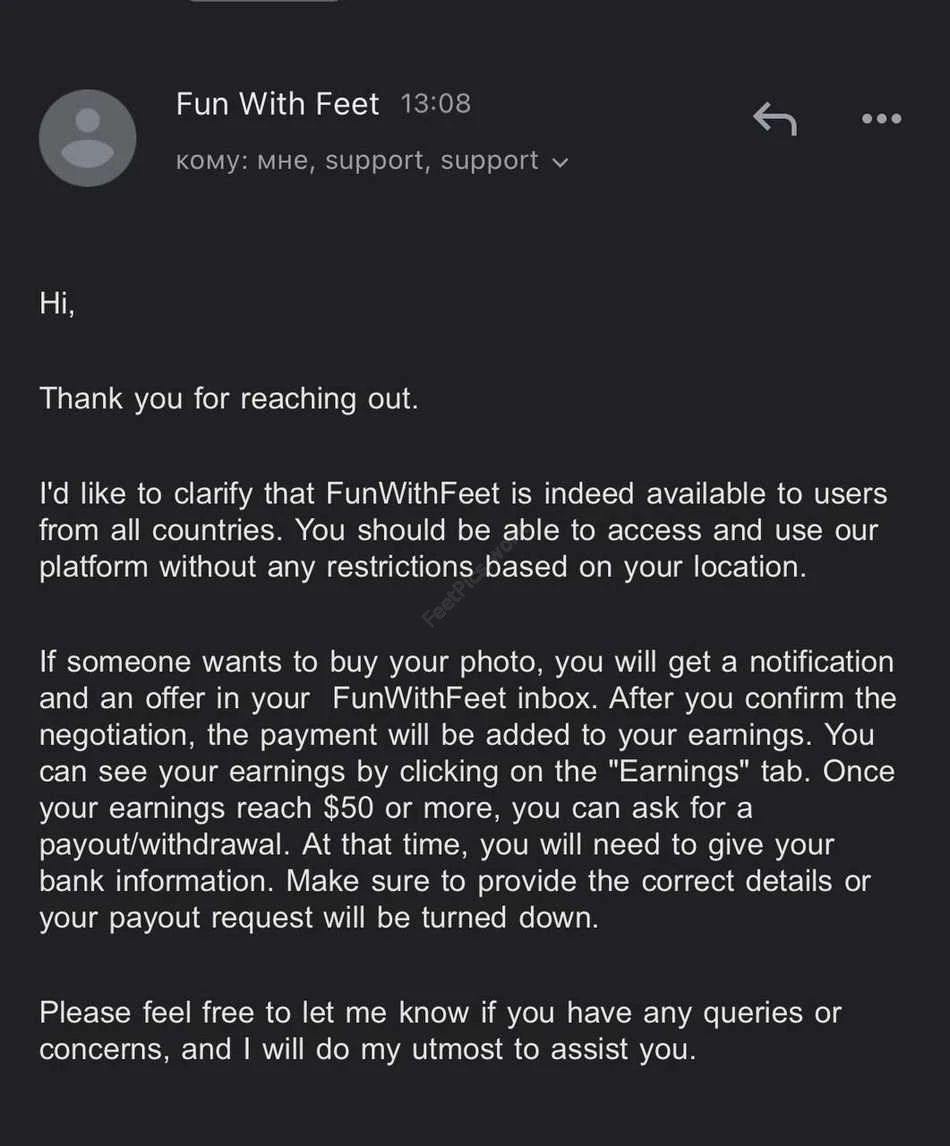
Task: Select the "мне" recipient
Action: (283, 161)
